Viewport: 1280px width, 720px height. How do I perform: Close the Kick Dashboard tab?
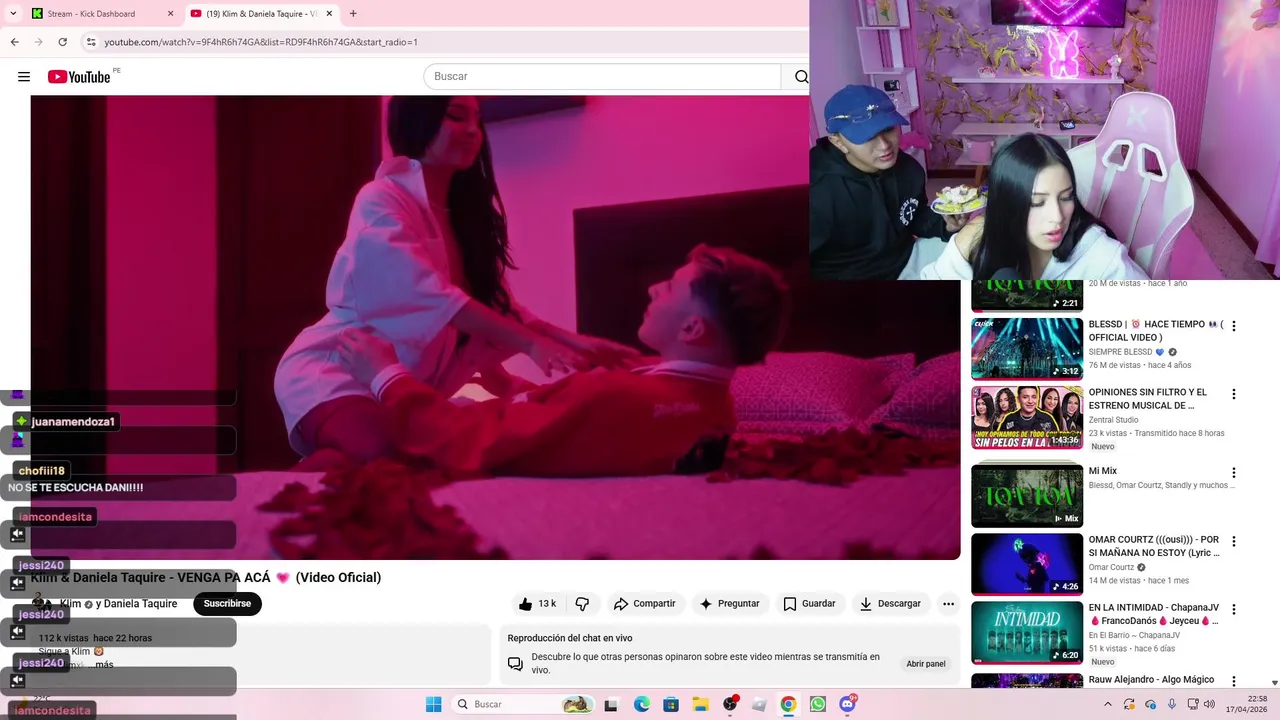pos(170,14)
